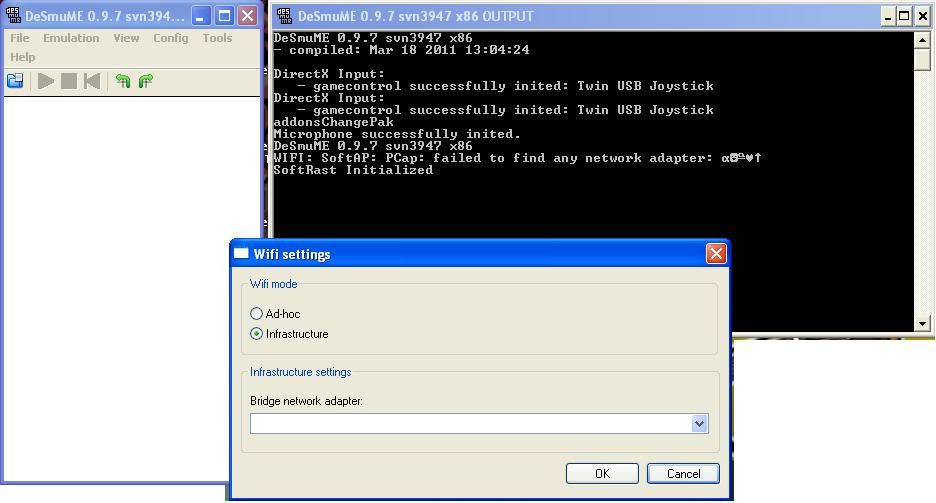This screenshot has width=936, height=503.
Task: Click 'compiled: Mar 18 2011' console line
Action: 401,50
